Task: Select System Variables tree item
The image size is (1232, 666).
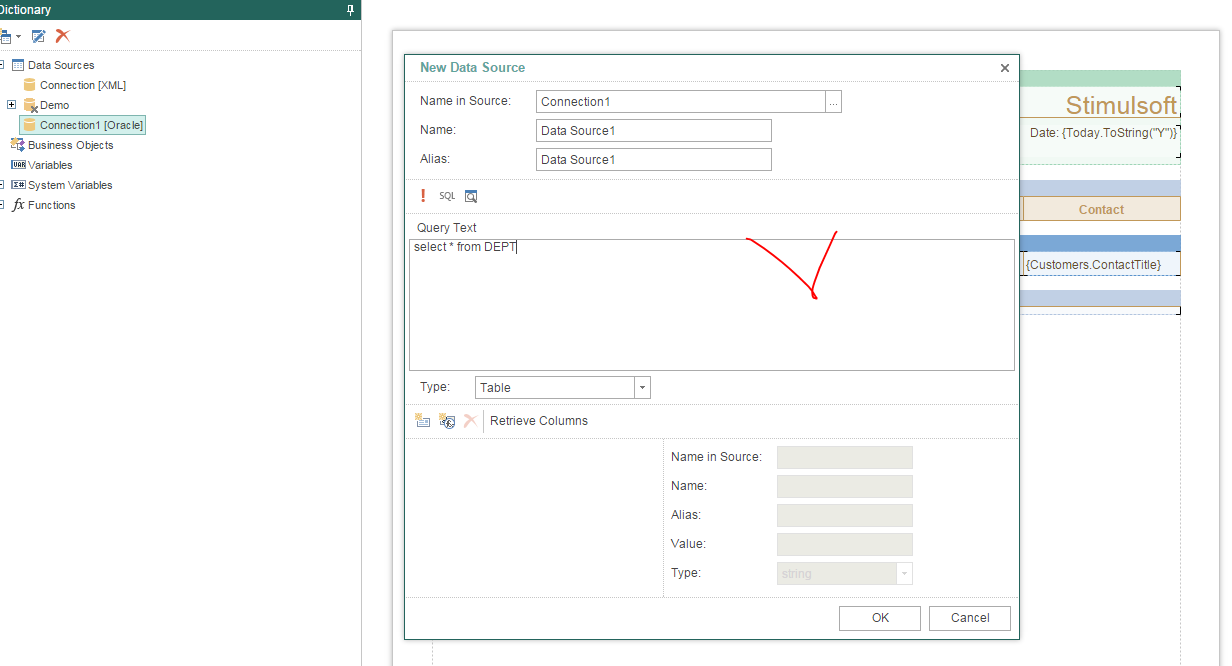Action: [70, 185]
